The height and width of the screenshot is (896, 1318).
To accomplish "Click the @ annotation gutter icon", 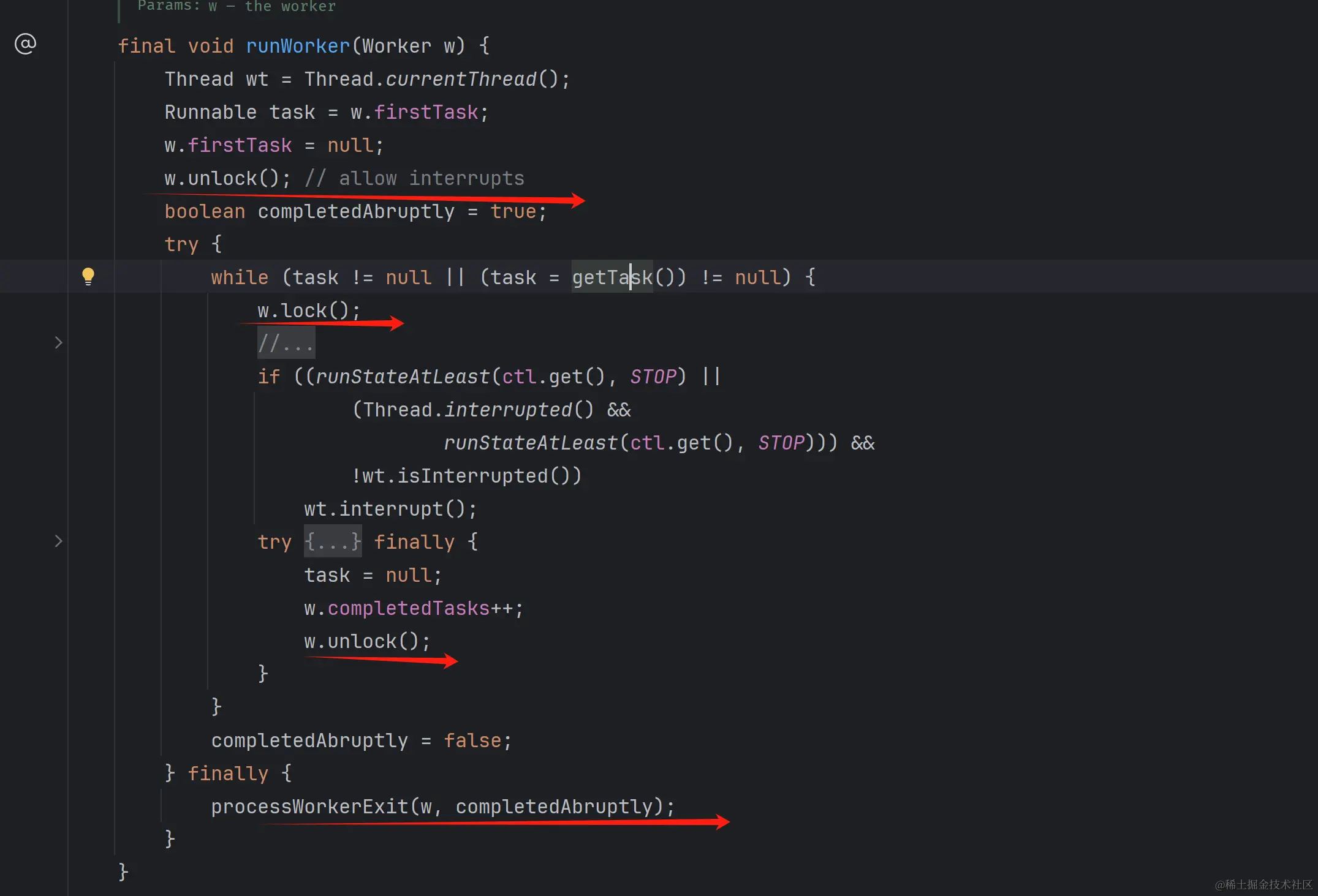I will tap(25, 44).
